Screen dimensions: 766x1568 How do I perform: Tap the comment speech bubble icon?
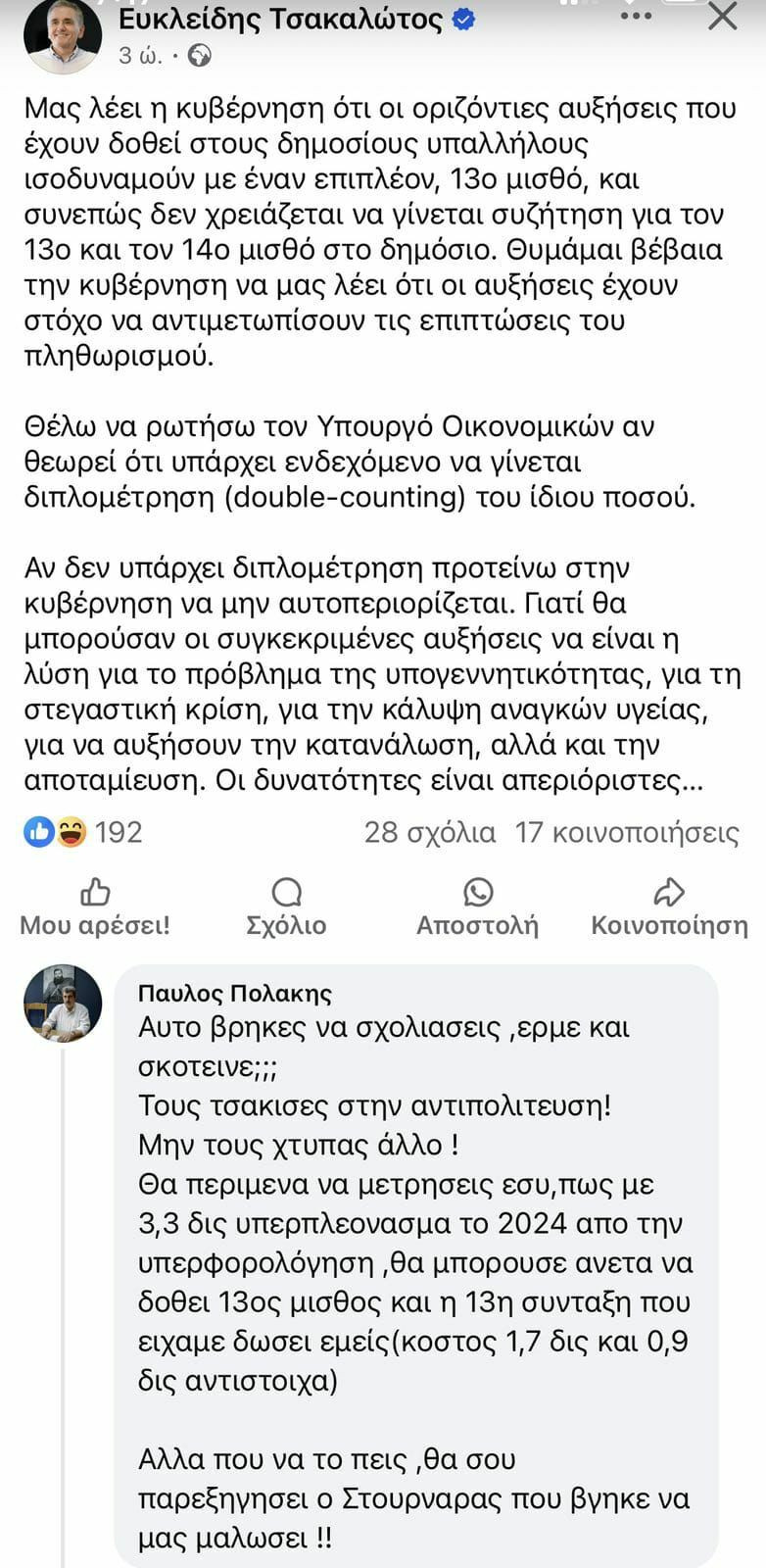coord(286,892)
